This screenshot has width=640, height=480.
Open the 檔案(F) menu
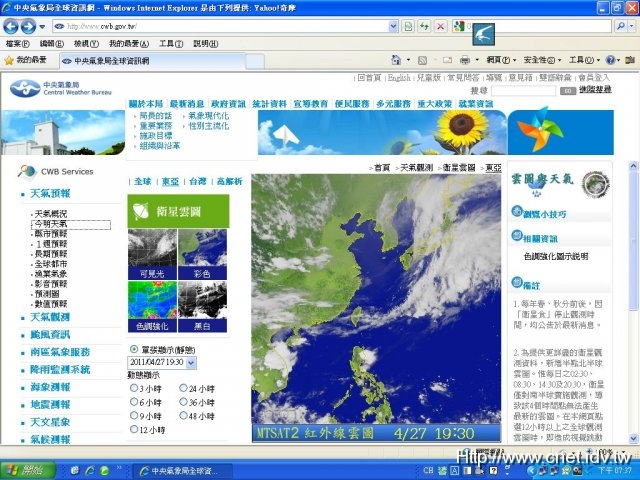[x=17, y=44]
